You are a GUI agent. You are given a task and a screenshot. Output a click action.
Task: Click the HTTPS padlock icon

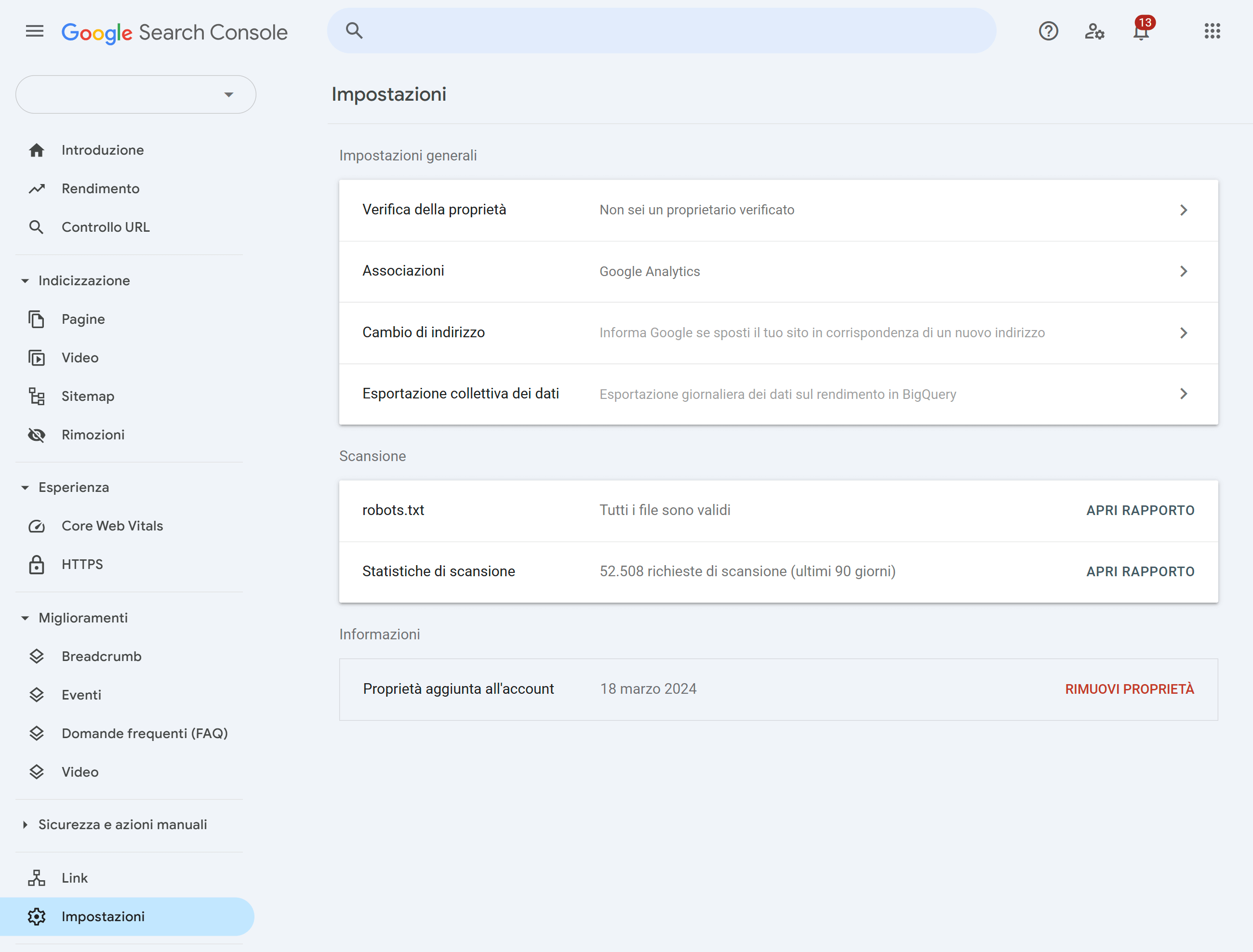pos(37,564)
